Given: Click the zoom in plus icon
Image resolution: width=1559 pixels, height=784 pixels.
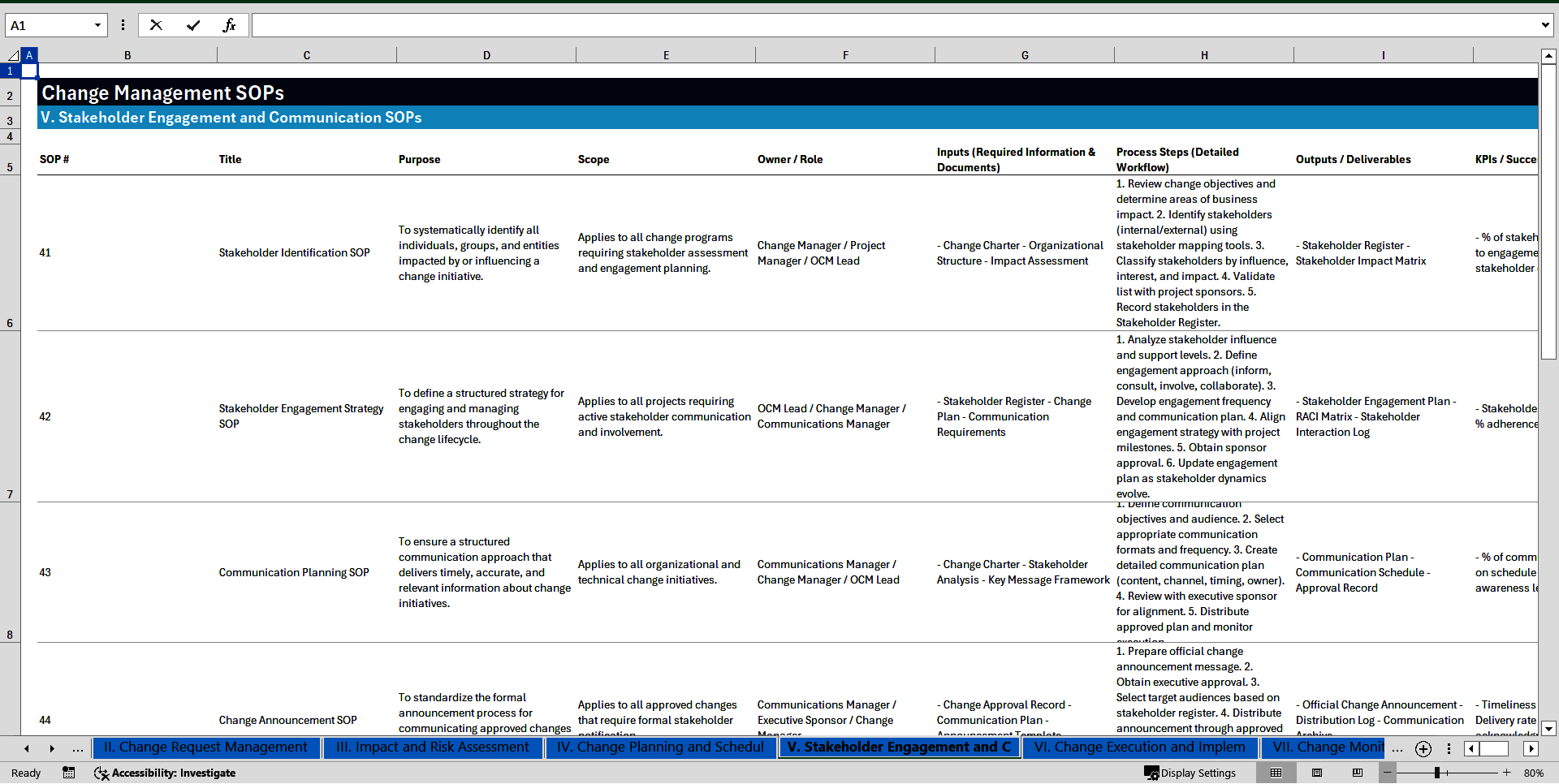Looking at the screenshot, I should coord(1507,773).
